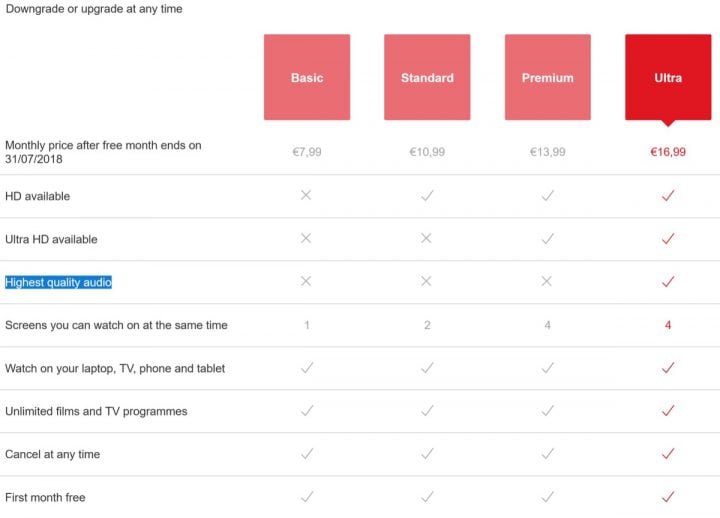Click Ultra's red HD available checkmark
This screenshot has height=518, width=720.
pyautogui.click(x=668, y=196)
